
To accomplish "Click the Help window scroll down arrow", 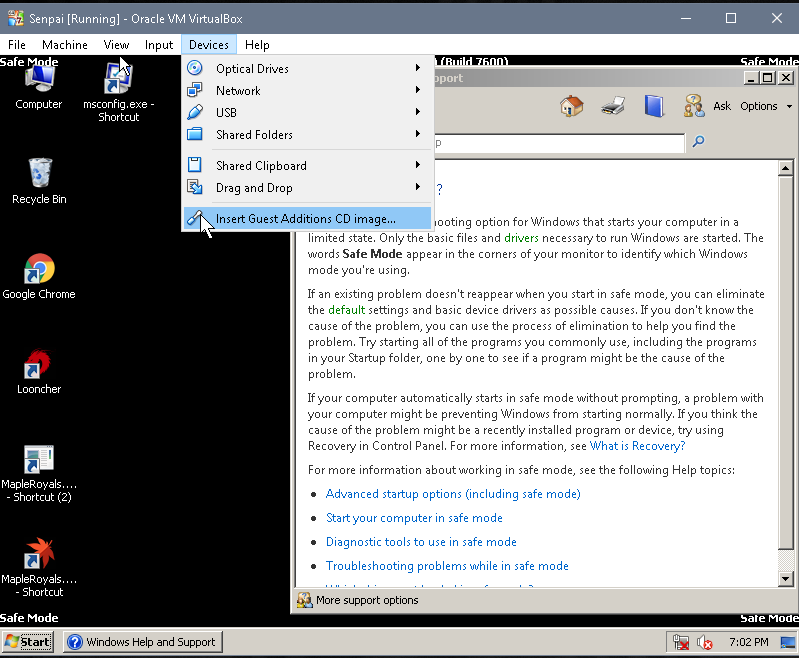I will (x=785, y=578).
